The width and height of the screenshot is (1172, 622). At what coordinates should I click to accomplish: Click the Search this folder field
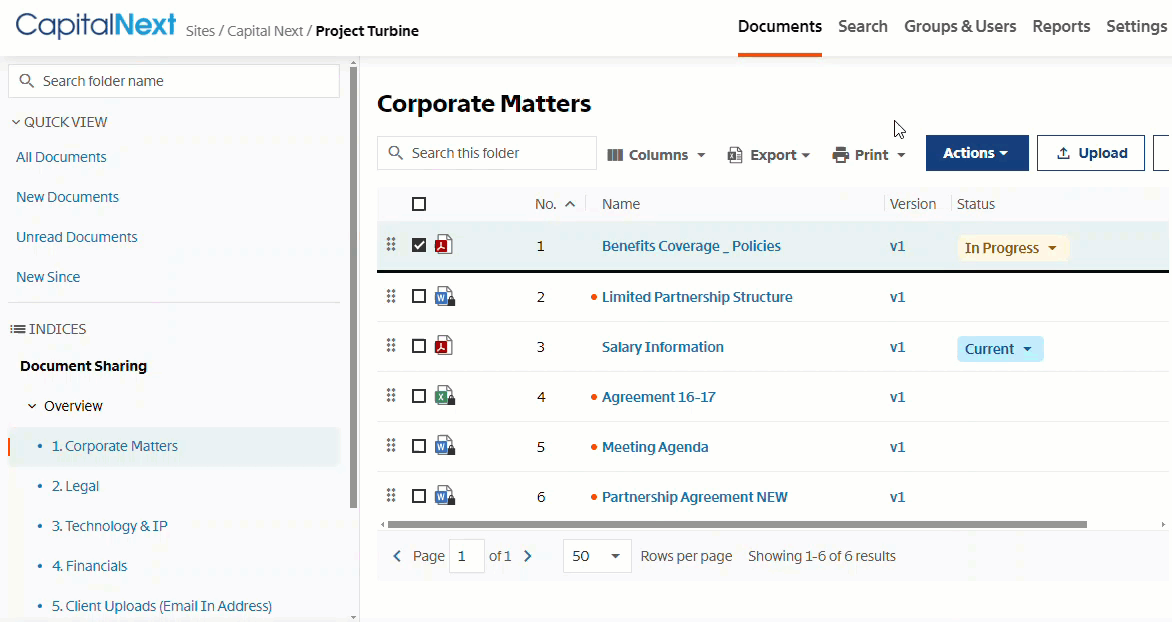(487, 153)
